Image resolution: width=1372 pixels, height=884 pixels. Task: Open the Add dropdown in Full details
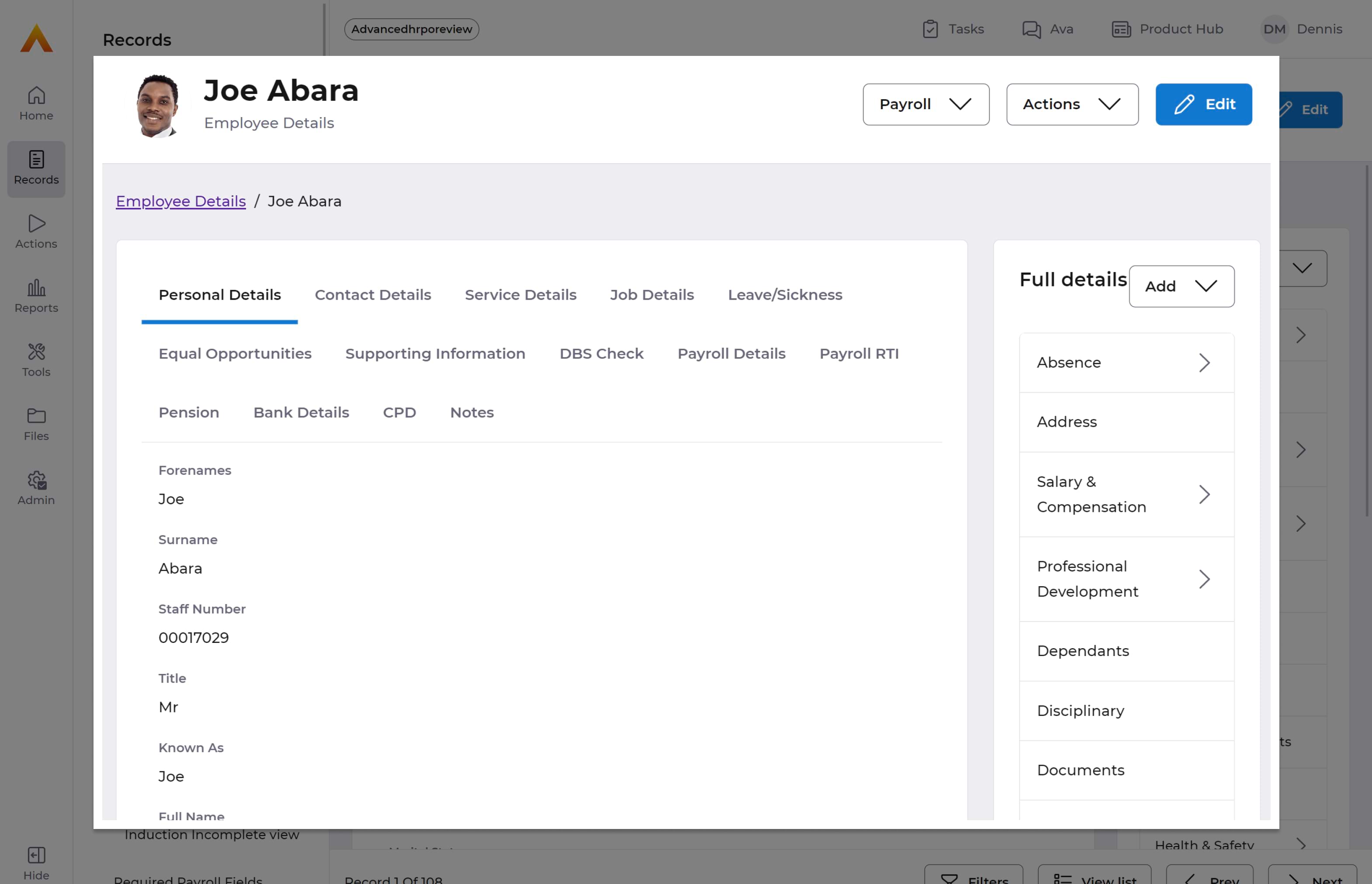[x=1181, y=286]
